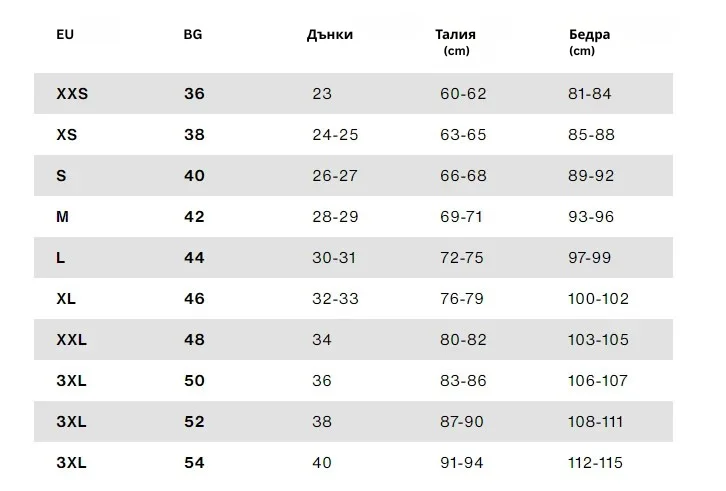Select BG size 40
Viewport: 726px width, 491px height.
point(194,176)
